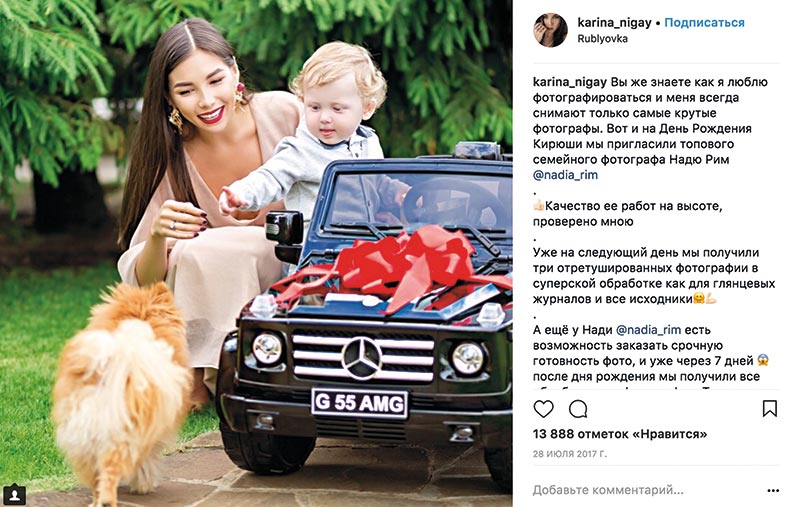
Task: Click the flexed arm emoji after исходники
Action: 711,299
